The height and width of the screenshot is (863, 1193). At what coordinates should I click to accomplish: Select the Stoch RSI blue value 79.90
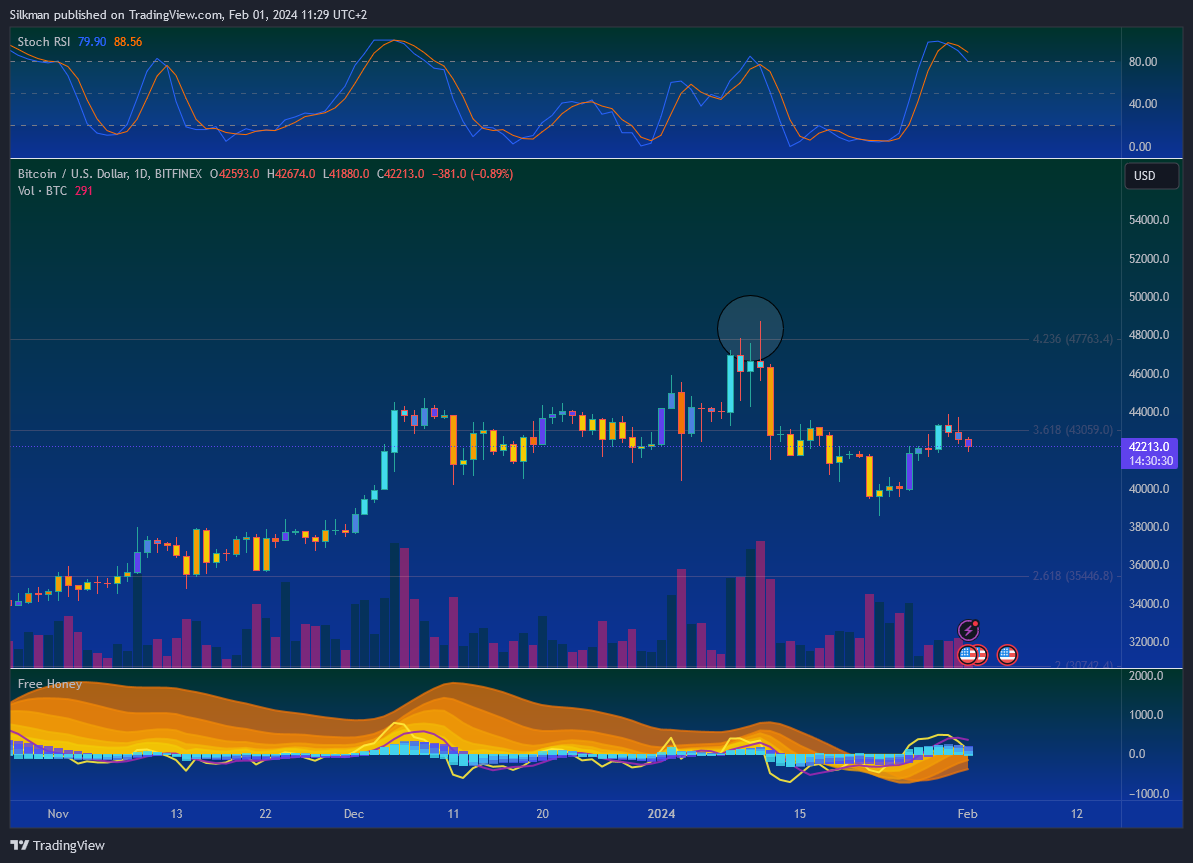click(x=92, y=42)
